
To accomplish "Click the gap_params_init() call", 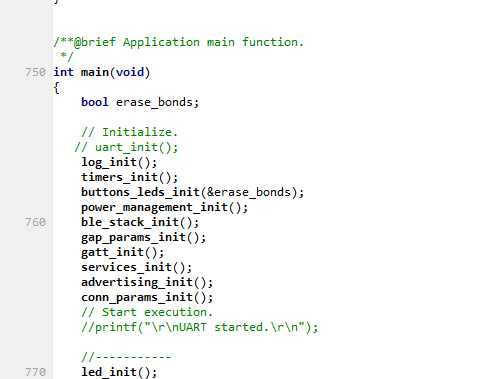I will pyautogui.click(x=143, y=237).
